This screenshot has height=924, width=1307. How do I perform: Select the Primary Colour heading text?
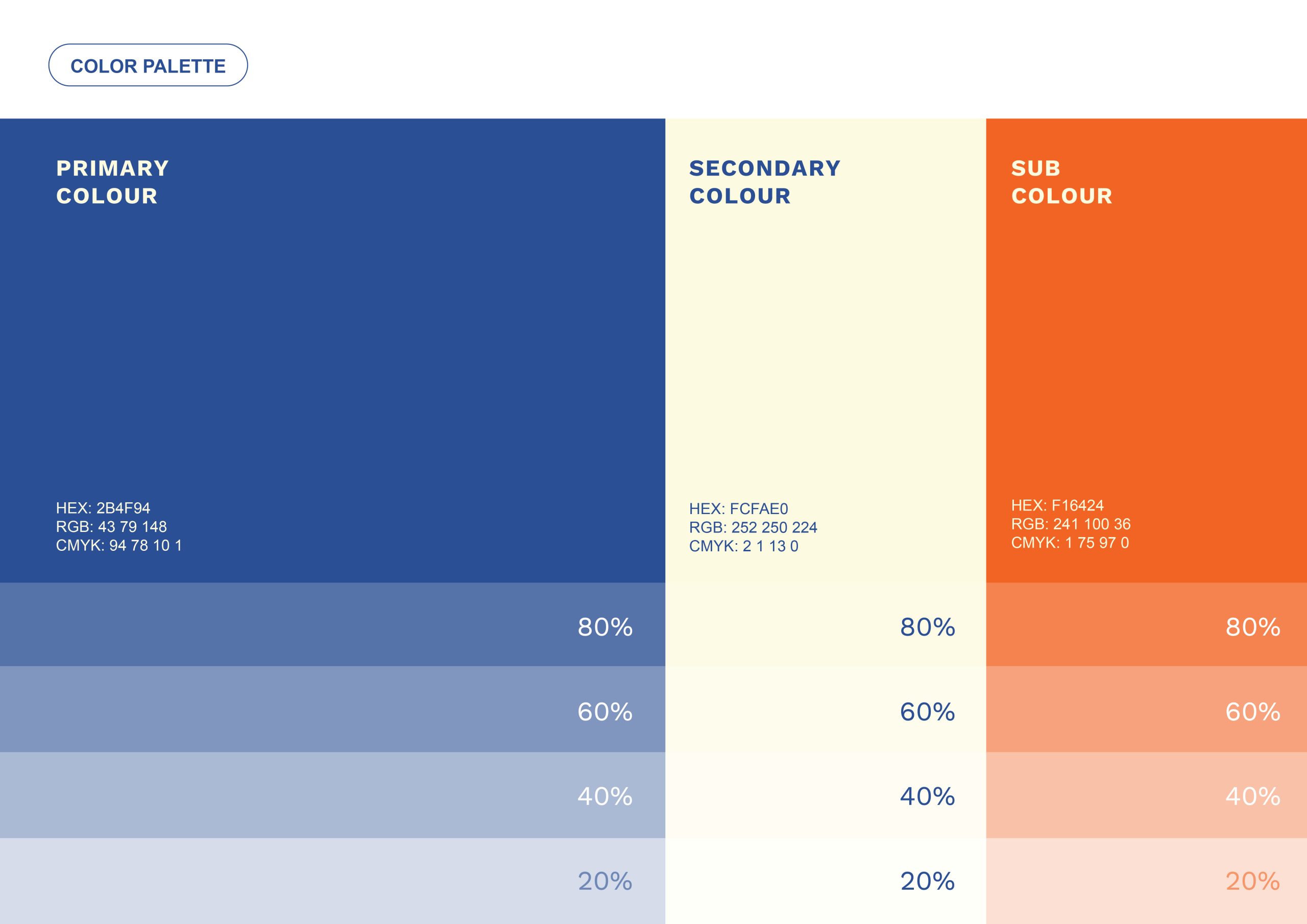pyautogui.click(x=113, y=182)
